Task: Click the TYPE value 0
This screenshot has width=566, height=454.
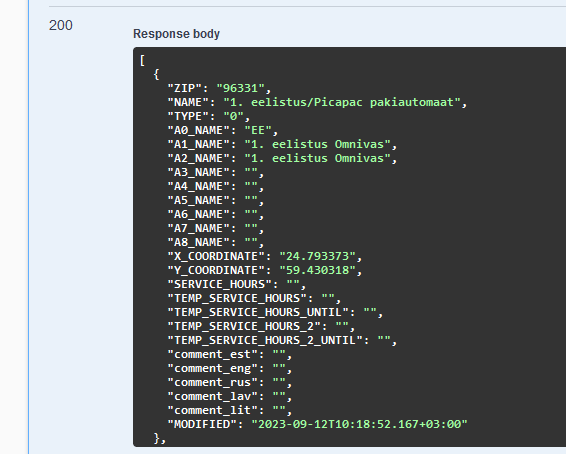Action: [234, 117]
